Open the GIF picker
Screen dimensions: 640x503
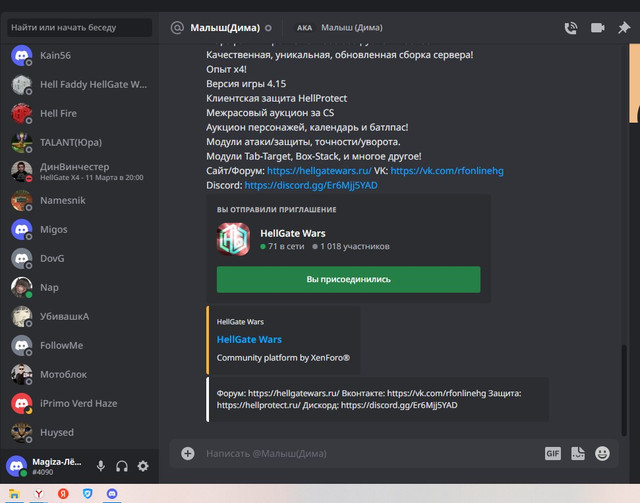click(x=553, y=453)
